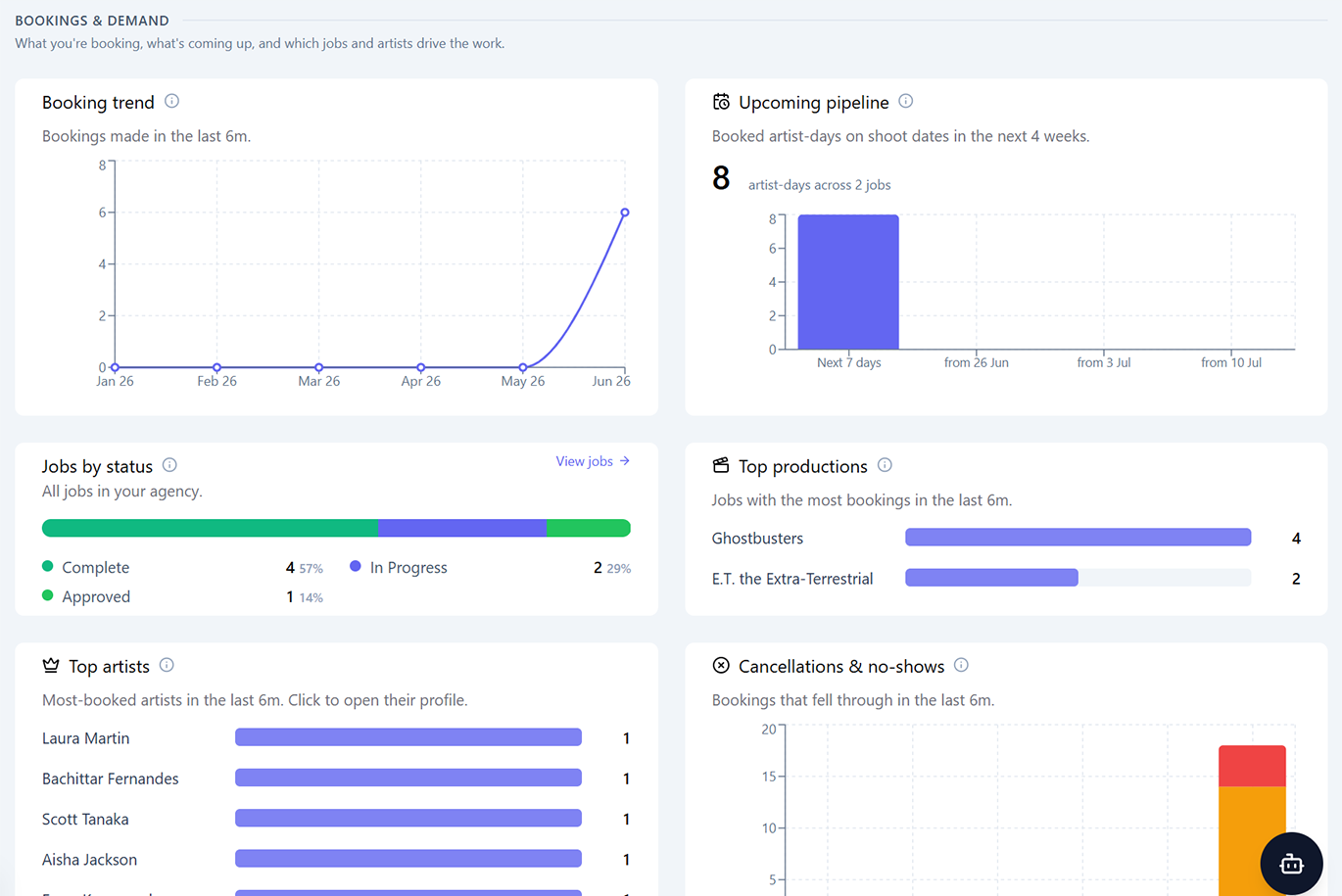Click the Jobs by status card title
This screenshot has width=1342, height=896.
click(97, 467)
